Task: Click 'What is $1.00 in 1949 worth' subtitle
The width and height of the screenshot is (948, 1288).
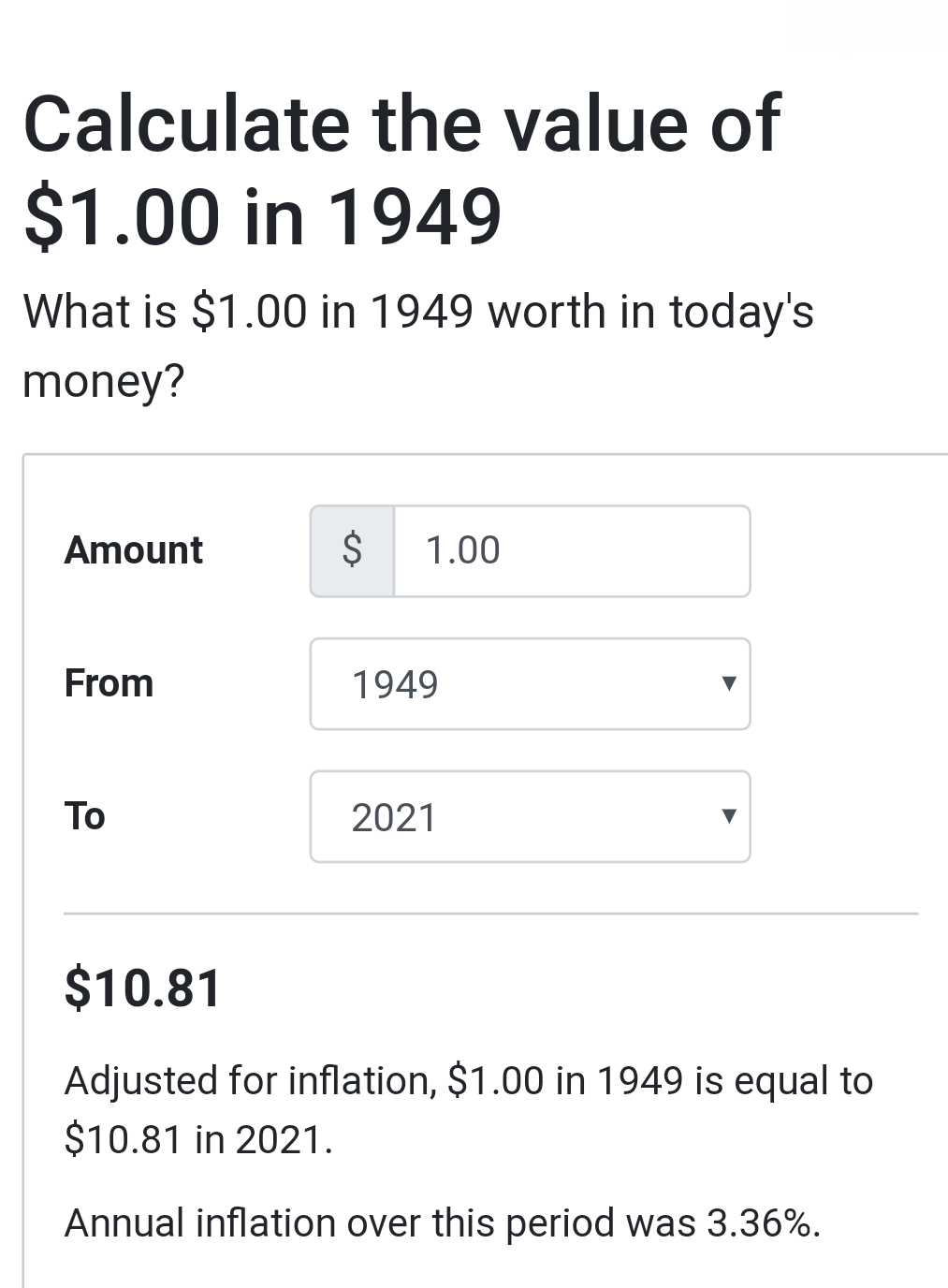Action: coord(417,312)
